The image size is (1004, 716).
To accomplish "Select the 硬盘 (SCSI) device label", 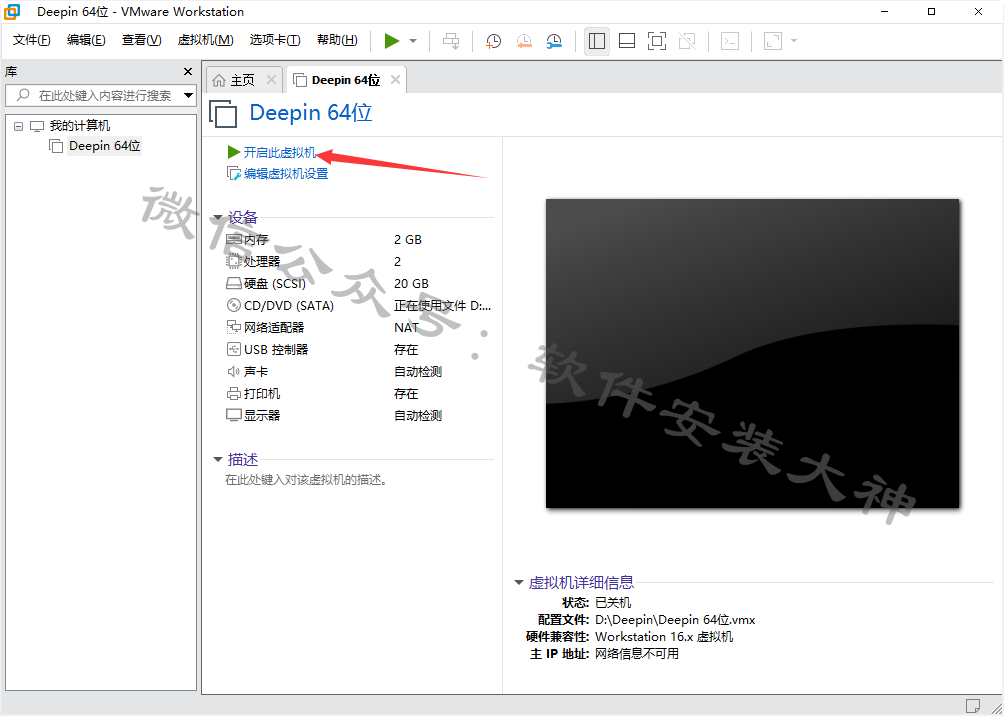I will click(x=275, y=284).
